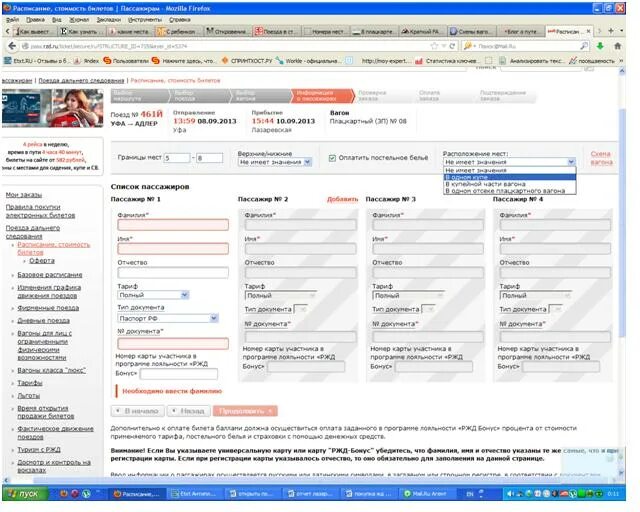
Task: Close the active 'Расписан...' tab
Action: 588,31
